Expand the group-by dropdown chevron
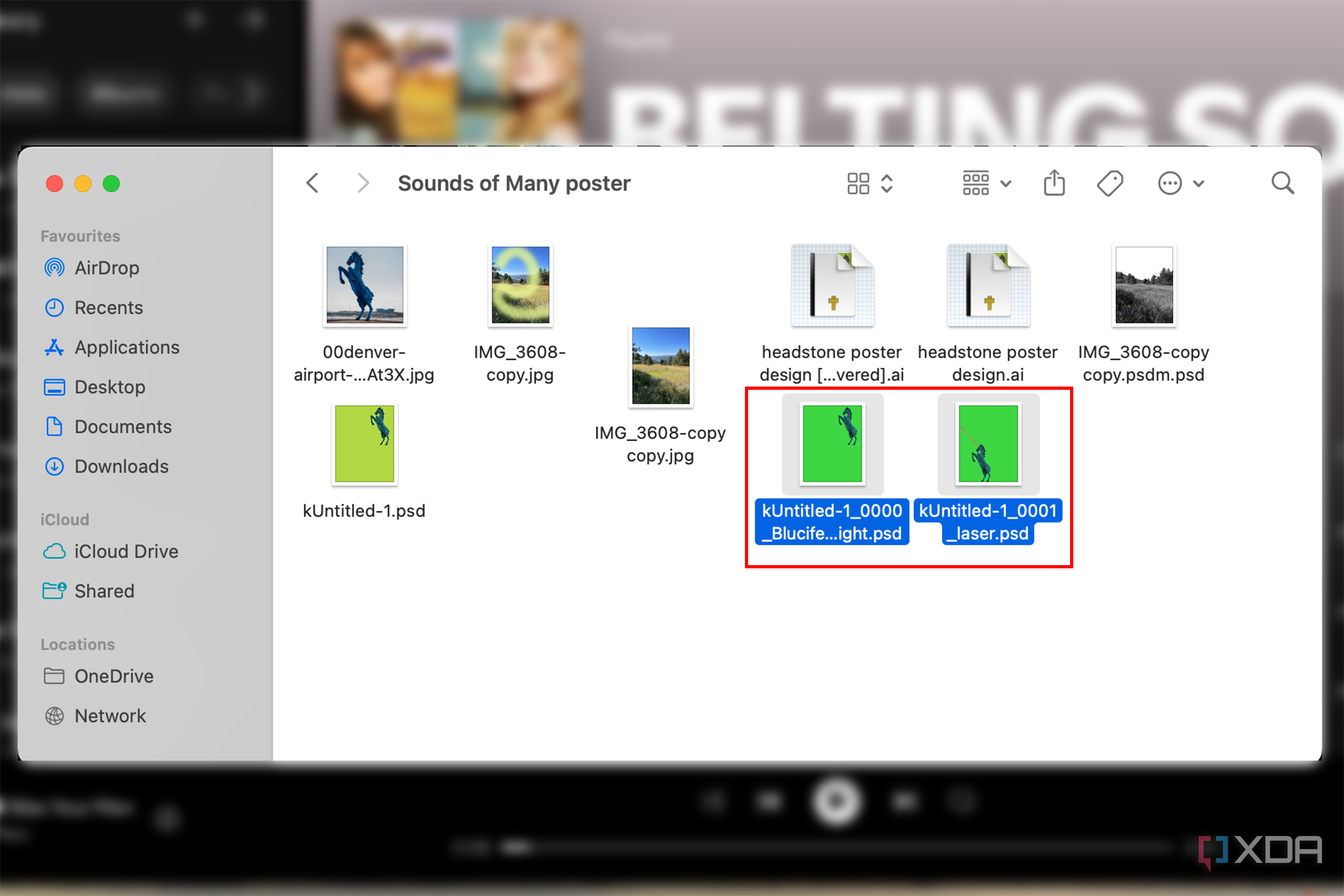The height and width of the screenshot is (896, 1344). (x=1006, y=184)
